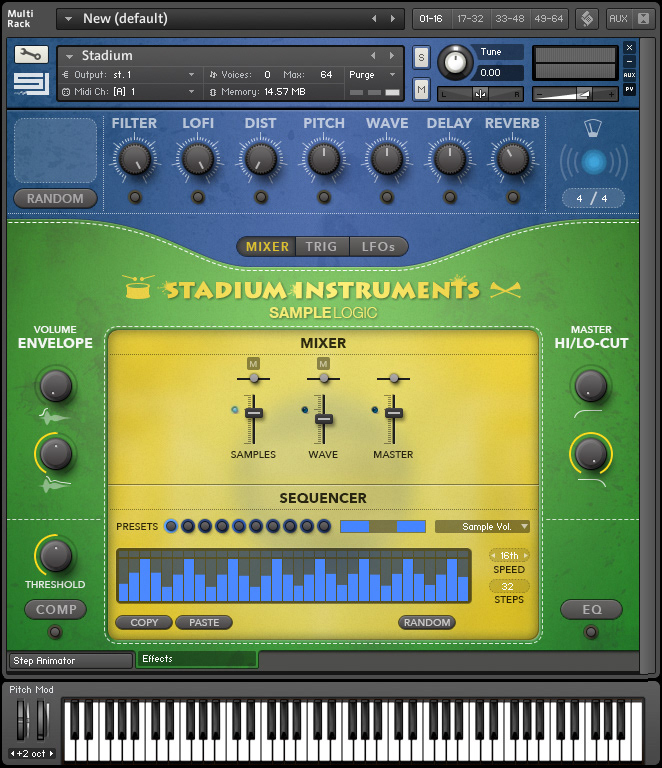Mute the SAMPLES mixer channel
Screen dimensions: 662x768
[253, 364]
